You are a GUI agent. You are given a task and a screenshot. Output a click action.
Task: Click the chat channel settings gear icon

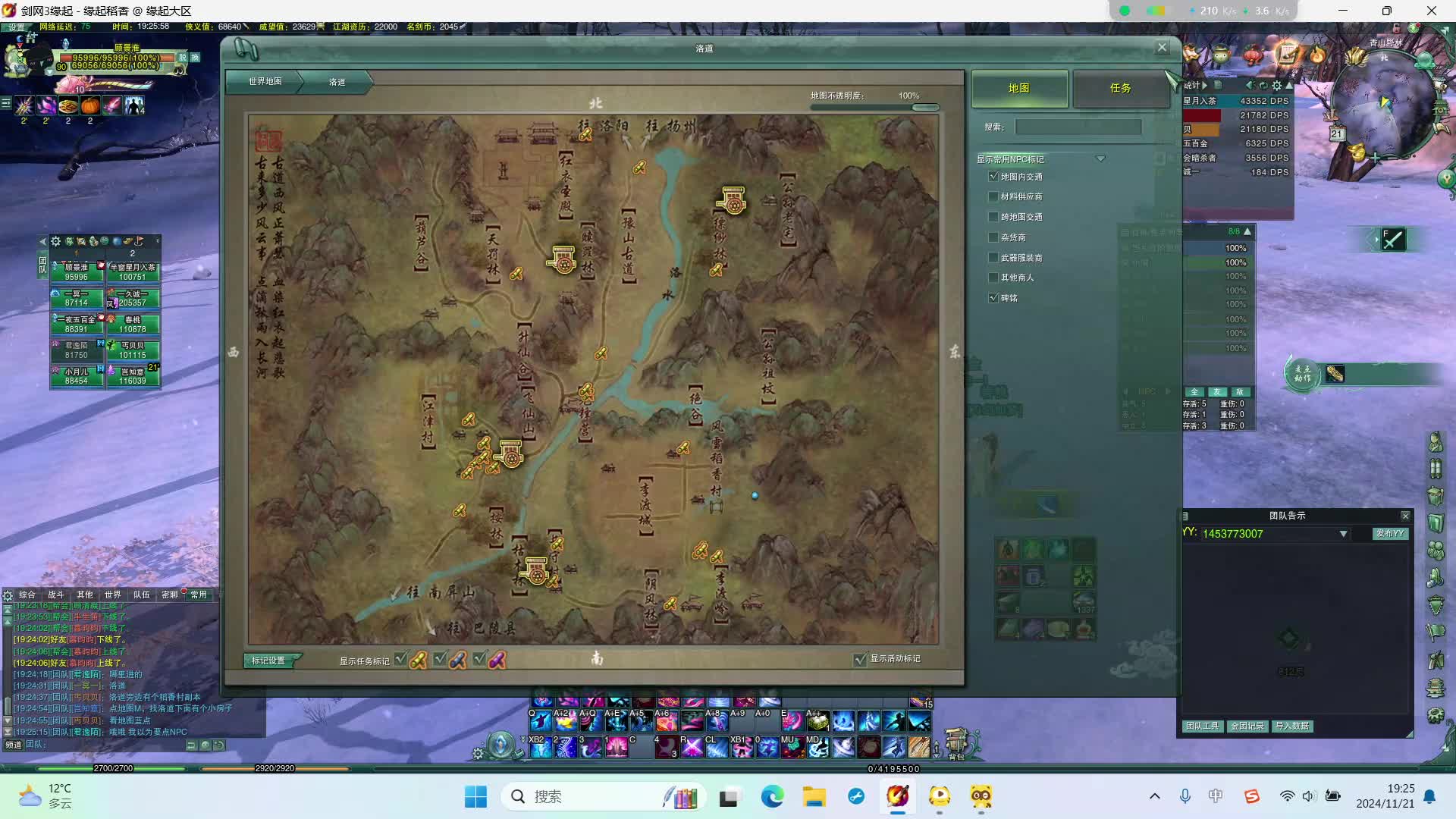8,595
